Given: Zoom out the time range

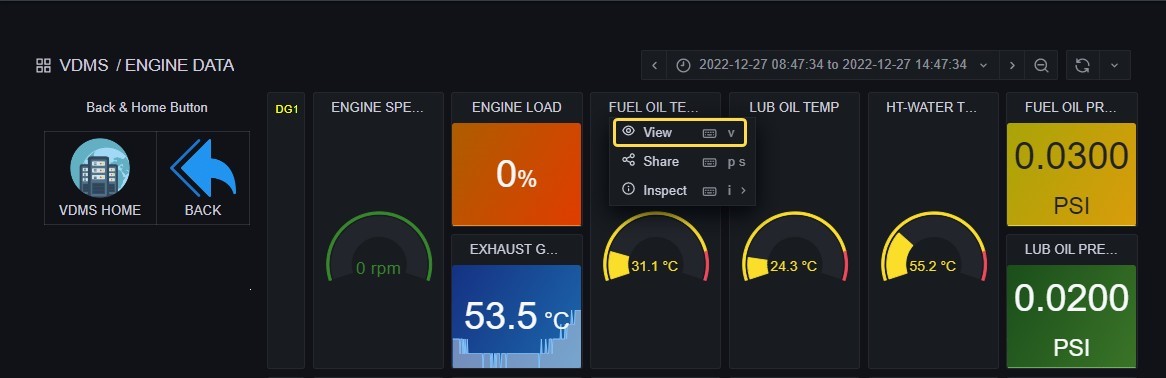Looking at the screenshot, I should (1041, 65).
